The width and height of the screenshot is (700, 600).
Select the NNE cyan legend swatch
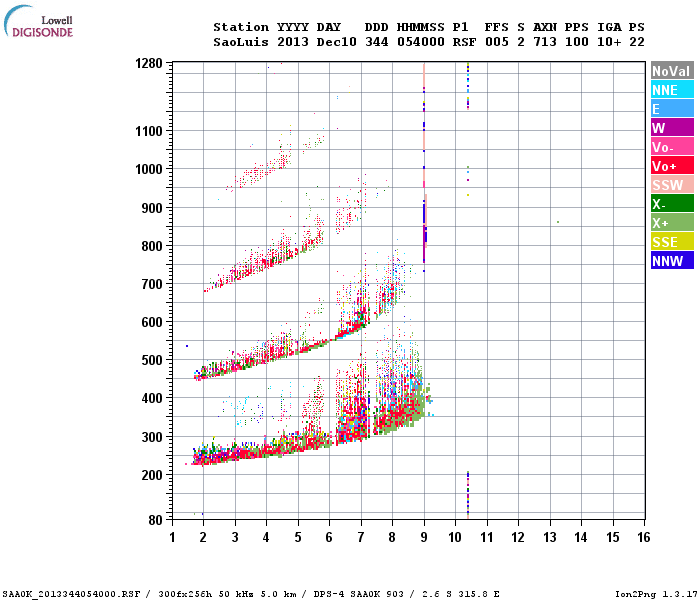(x=672, y=90)
